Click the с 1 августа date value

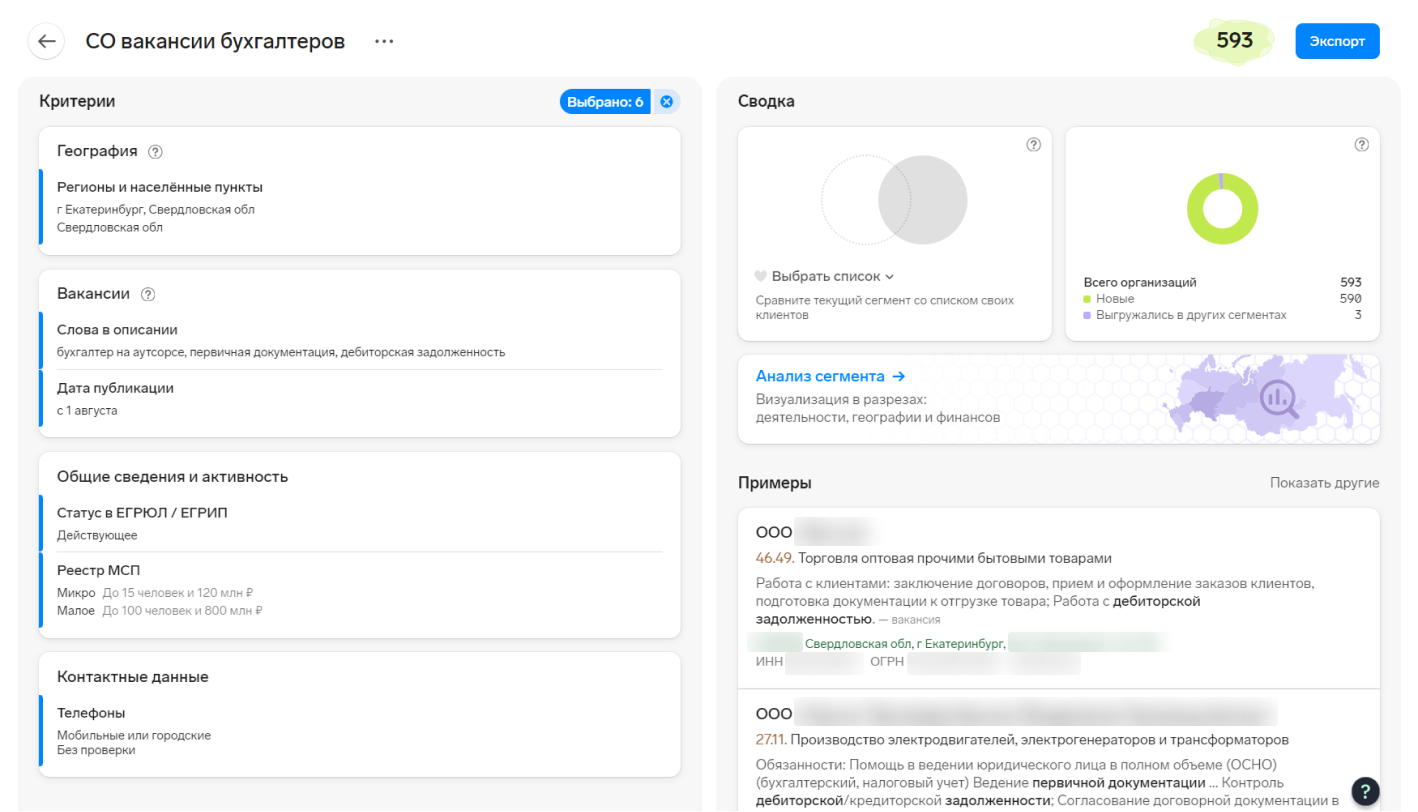[x=87, y=410]
